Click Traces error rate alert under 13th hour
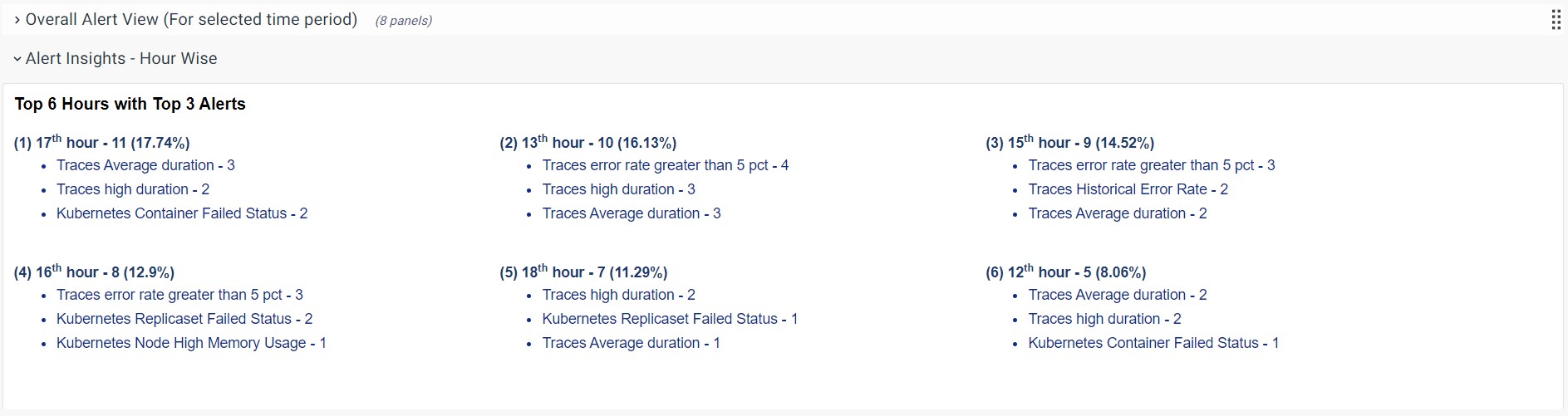Screen dimensions: 1568x416 tap(666, 165)
